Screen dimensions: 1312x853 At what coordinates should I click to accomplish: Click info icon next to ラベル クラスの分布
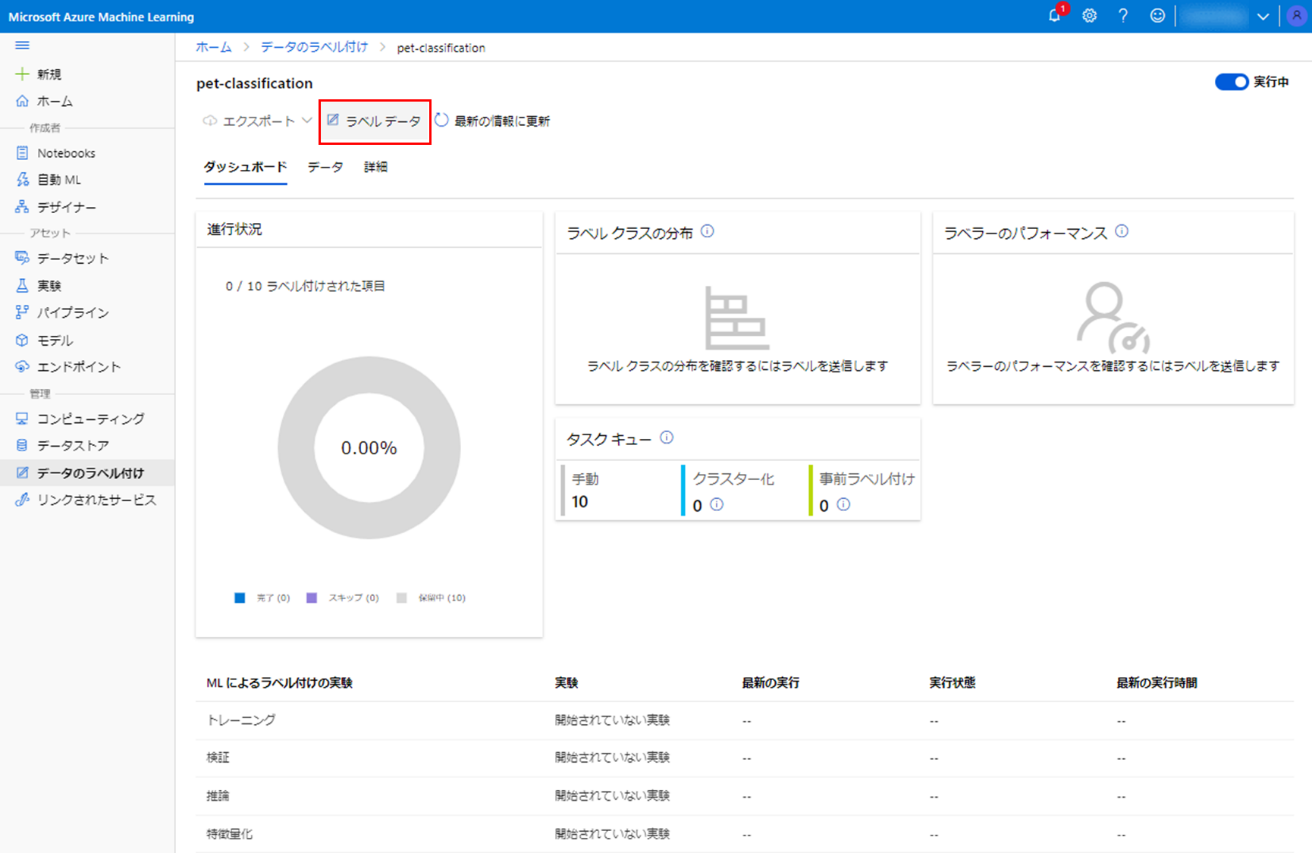[x=707, y=231]
